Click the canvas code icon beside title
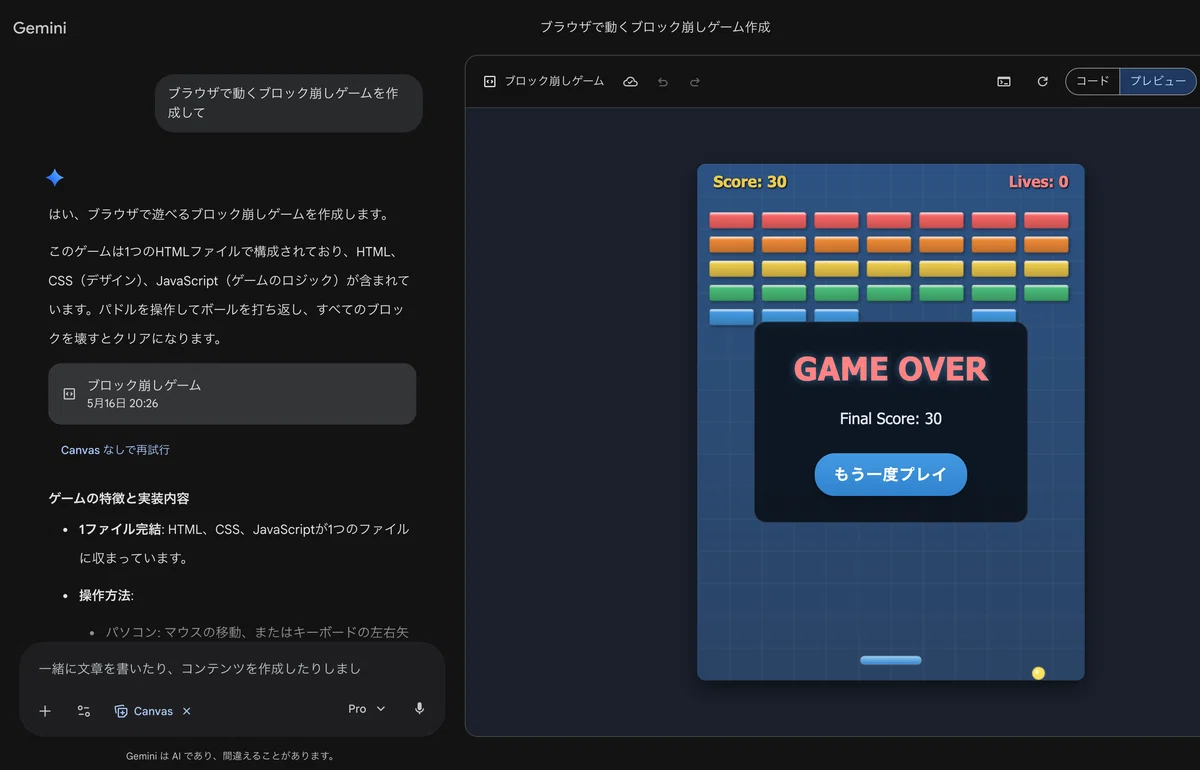The height and width of the screenshot is (770, 1200). click(490, 81)
